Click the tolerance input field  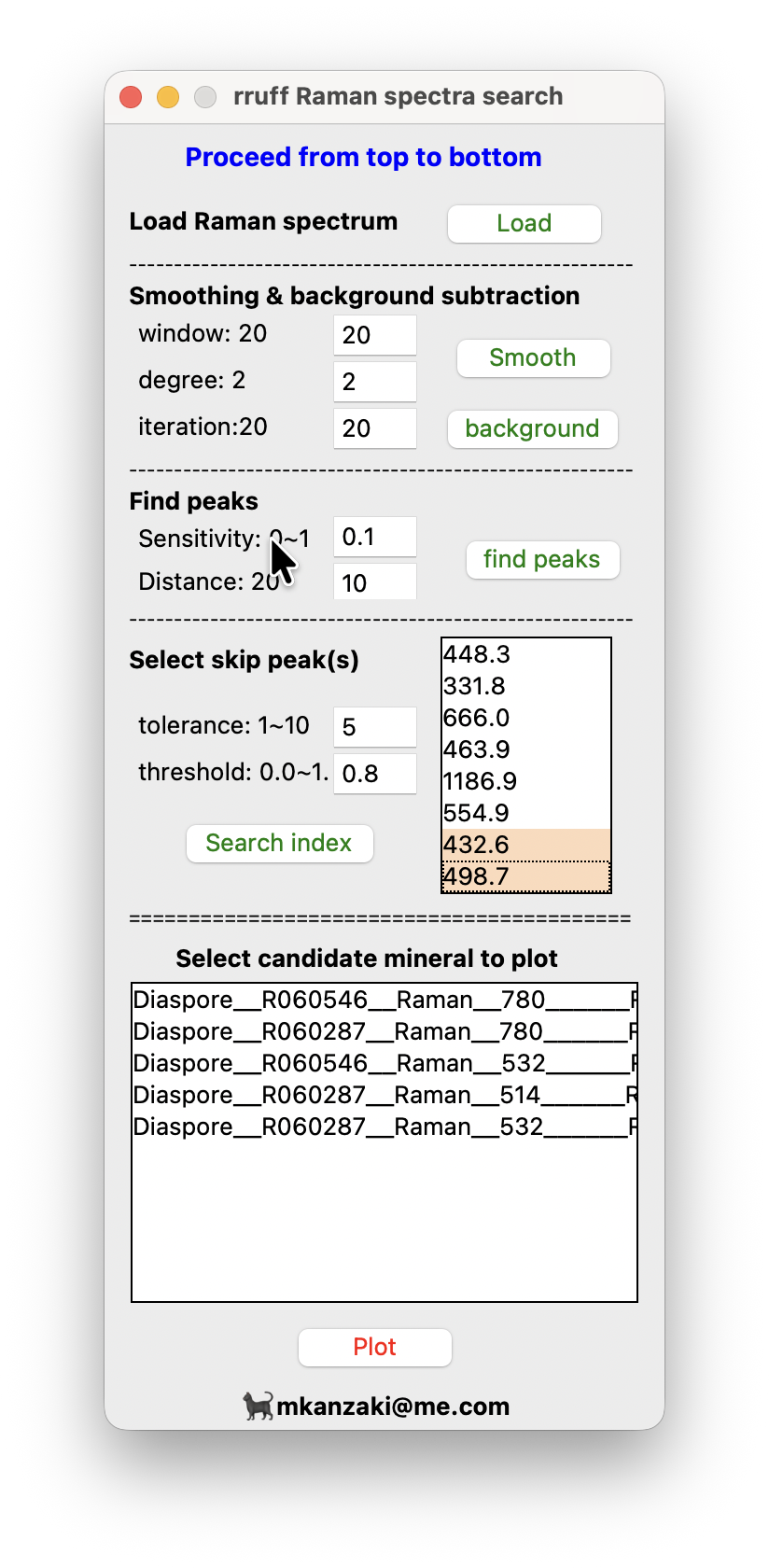[374, 727]
